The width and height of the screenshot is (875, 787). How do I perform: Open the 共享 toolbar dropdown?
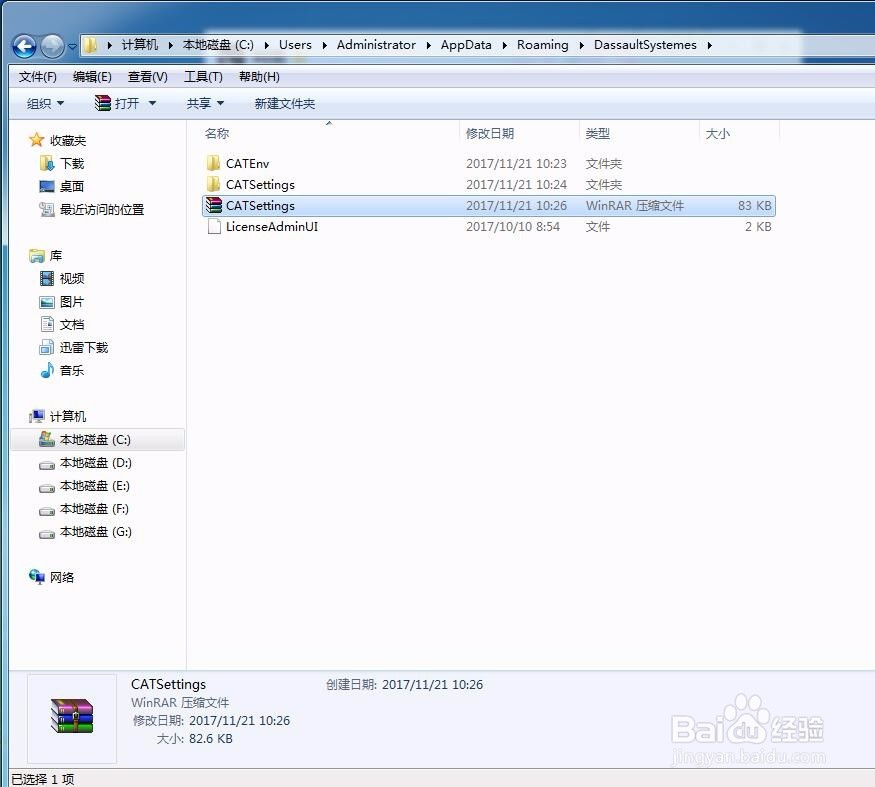point(205,103)
